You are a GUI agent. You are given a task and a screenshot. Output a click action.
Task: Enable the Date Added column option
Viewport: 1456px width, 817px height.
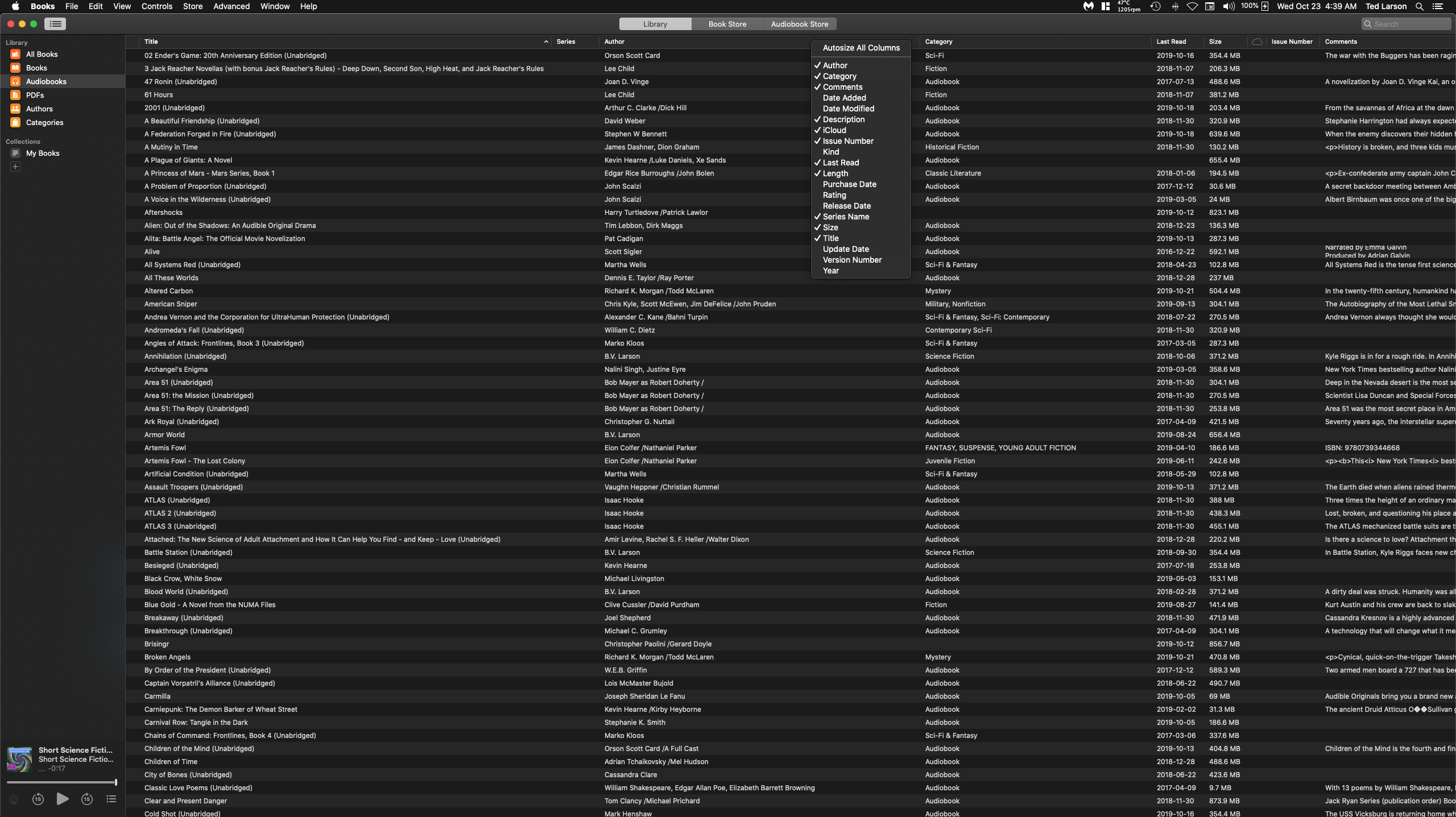tap(844, 98)
